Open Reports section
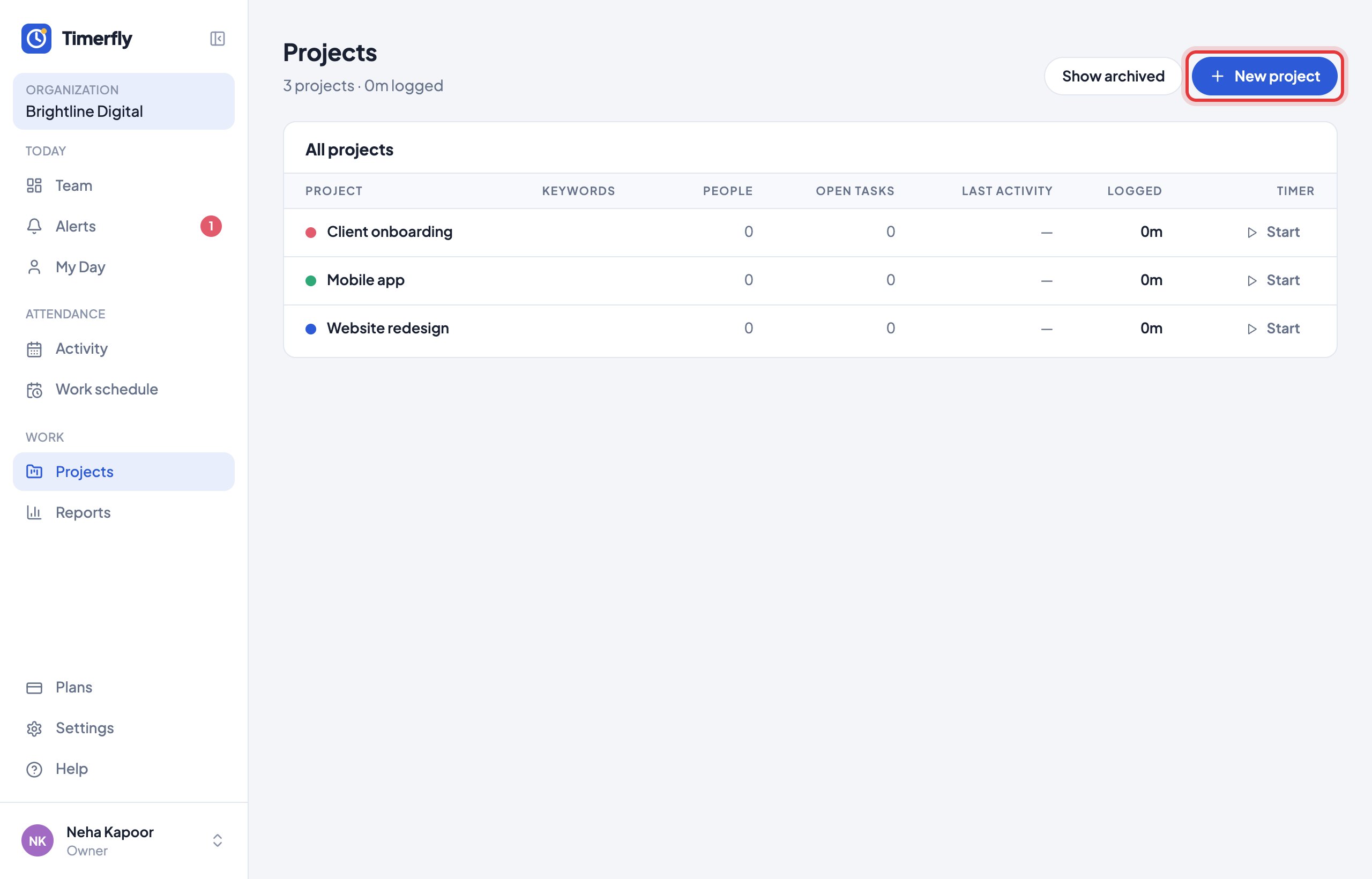This screenshot has width=1372, height=879. click(124, 512)
